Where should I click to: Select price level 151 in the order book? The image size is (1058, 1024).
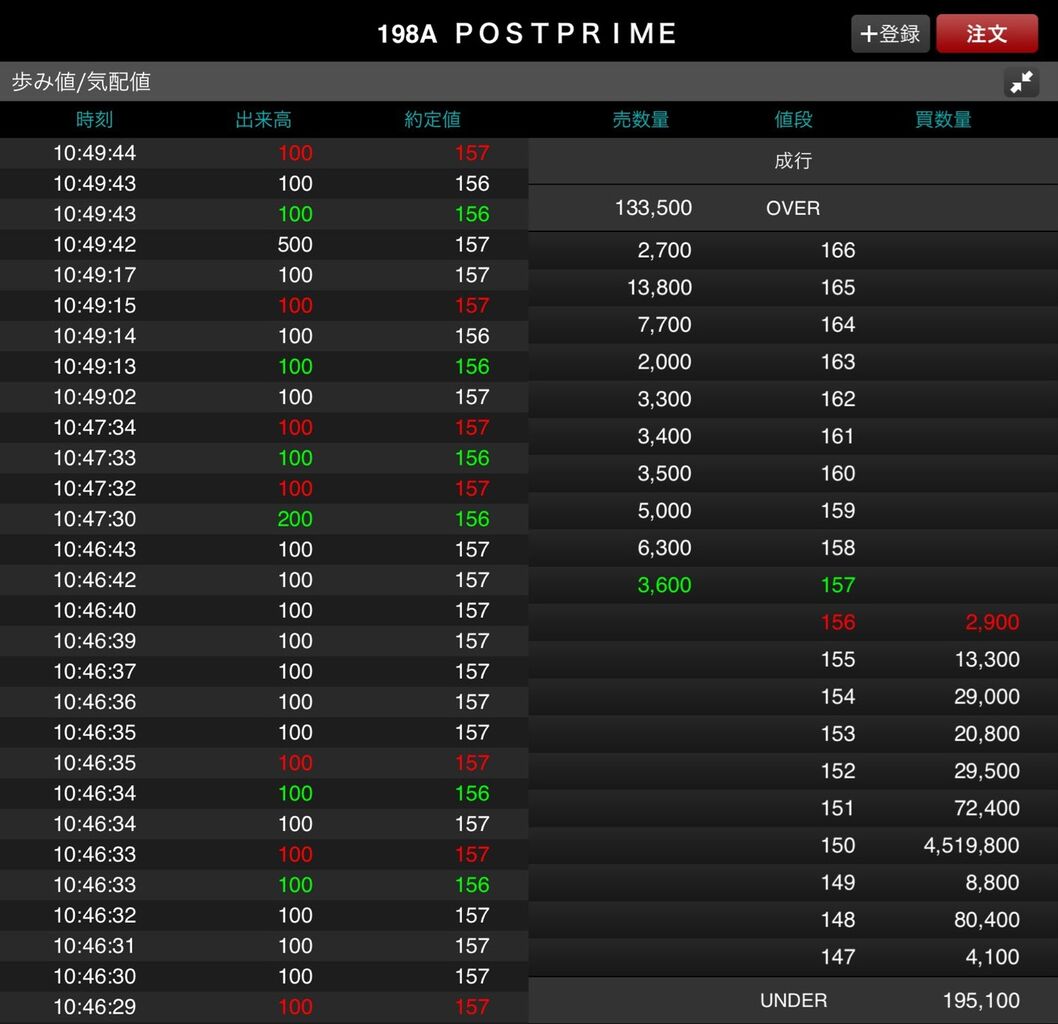tap(838, 807)
